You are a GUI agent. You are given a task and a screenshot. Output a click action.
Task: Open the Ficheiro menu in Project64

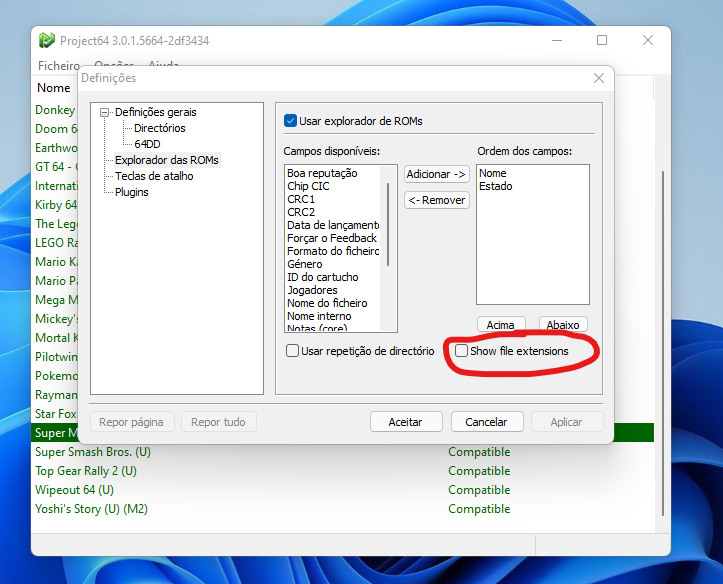click(59, 65)
